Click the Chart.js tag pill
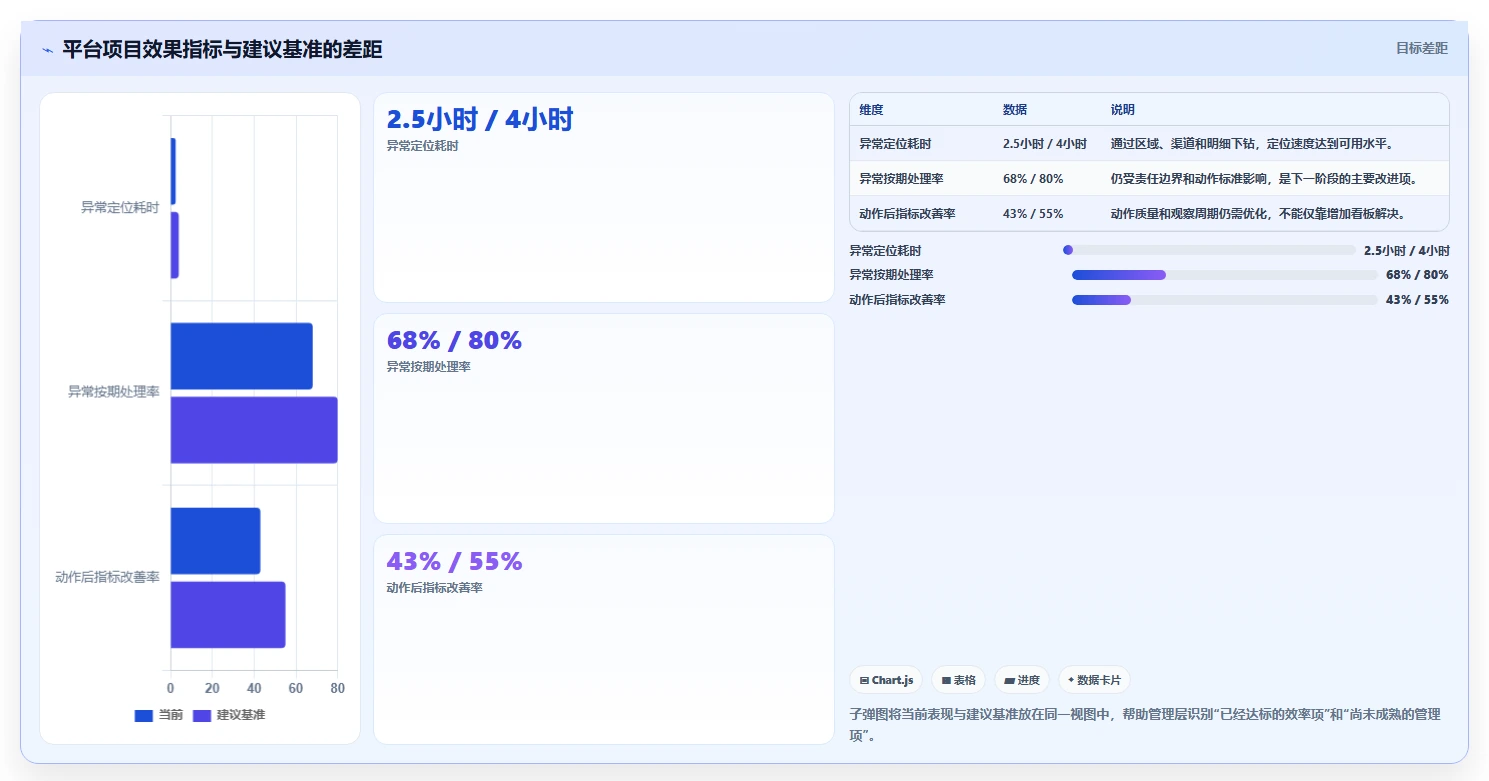The image size is (1489, 781). [x=886, y=680]
